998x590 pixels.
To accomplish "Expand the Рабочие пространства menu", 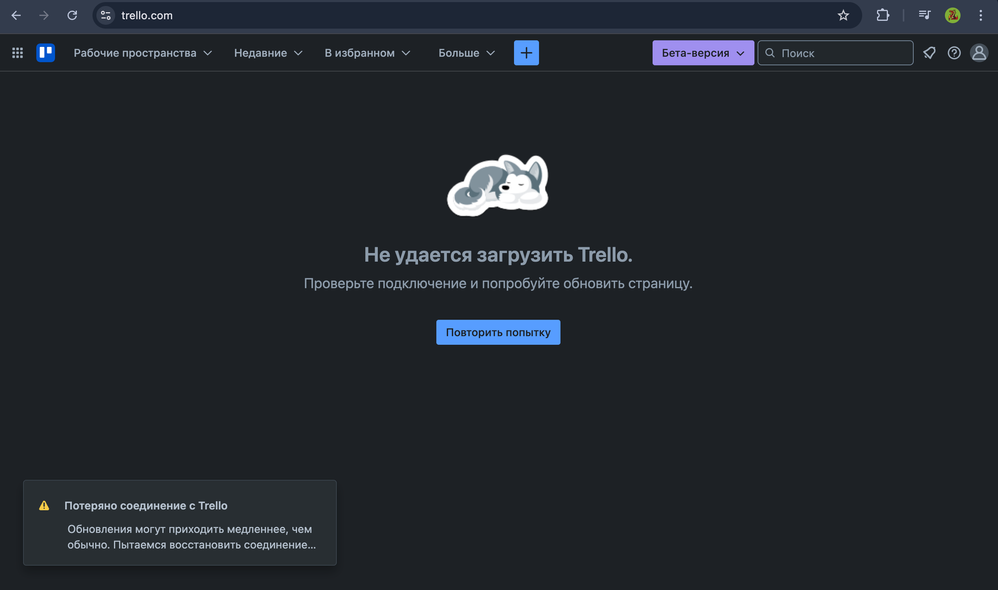I will click(143, 53).
